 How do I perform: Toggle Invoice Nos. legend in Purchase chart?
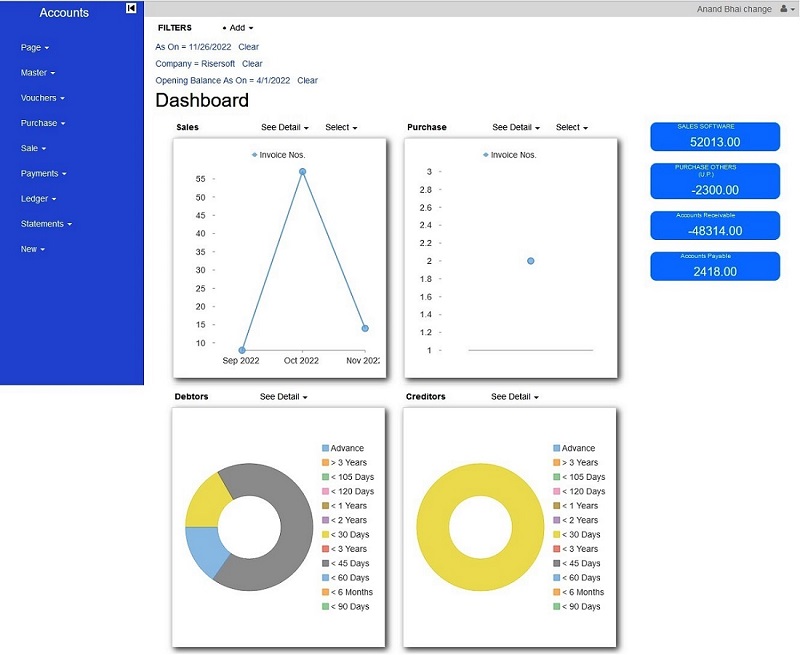click(510, 155)
